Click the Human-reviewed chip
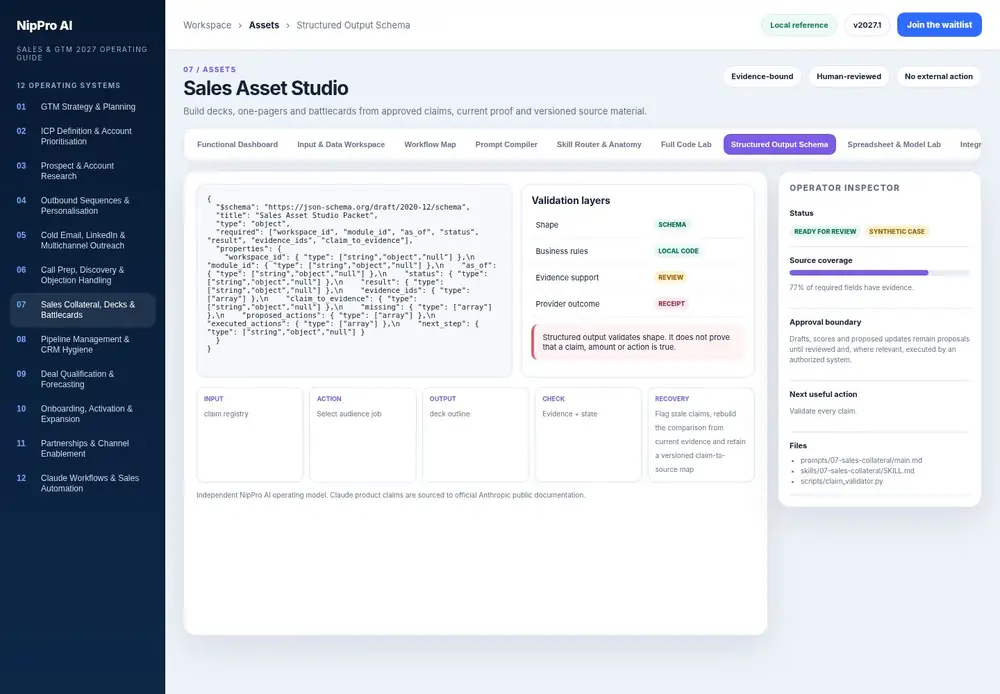Image resolution: width=1000 pixels, height=694 pixels. tap(848, 77)
